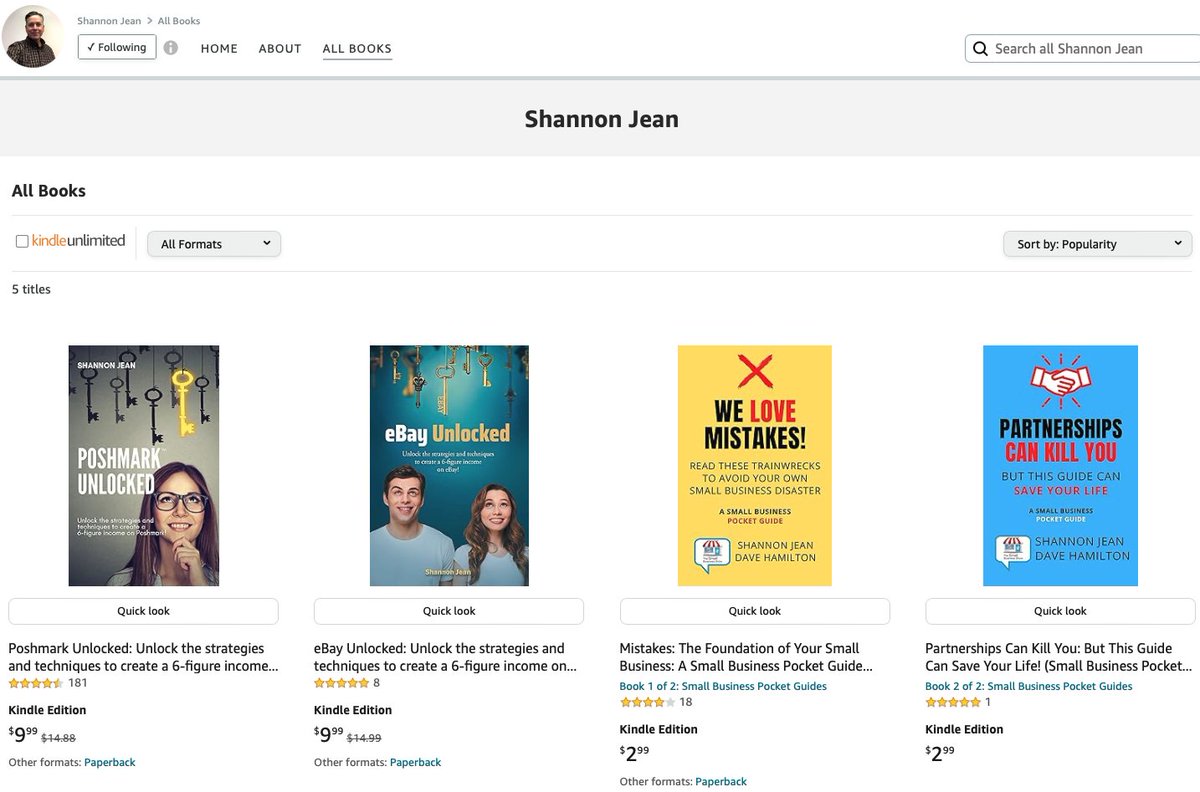Click the $2.99 price of Partnerships book

coord(940,754)
